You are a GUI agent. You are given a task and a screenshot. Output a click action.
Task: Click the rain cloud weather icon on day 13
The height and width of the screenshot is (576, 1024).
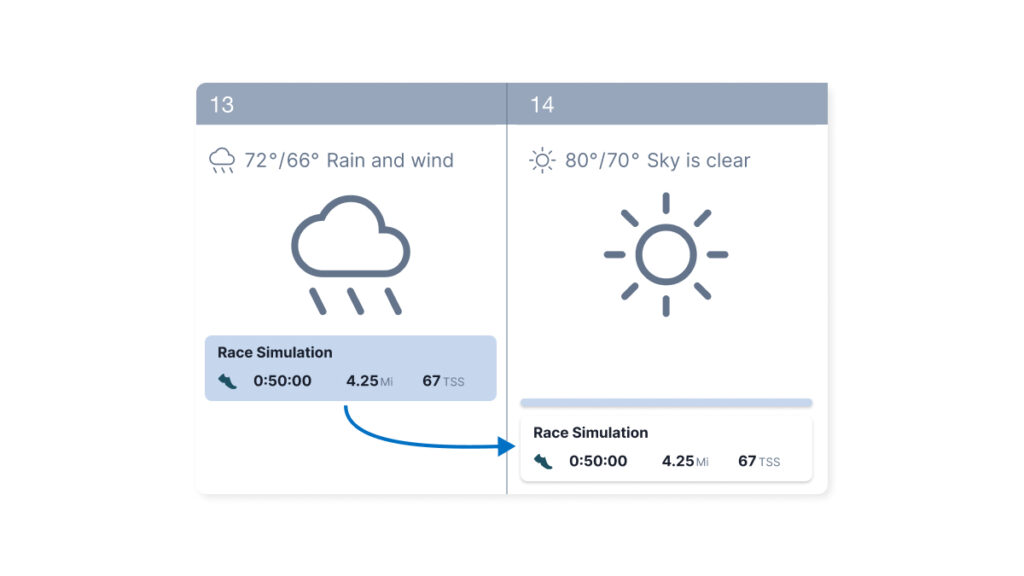pyautogui.click(x=350, y=245)
